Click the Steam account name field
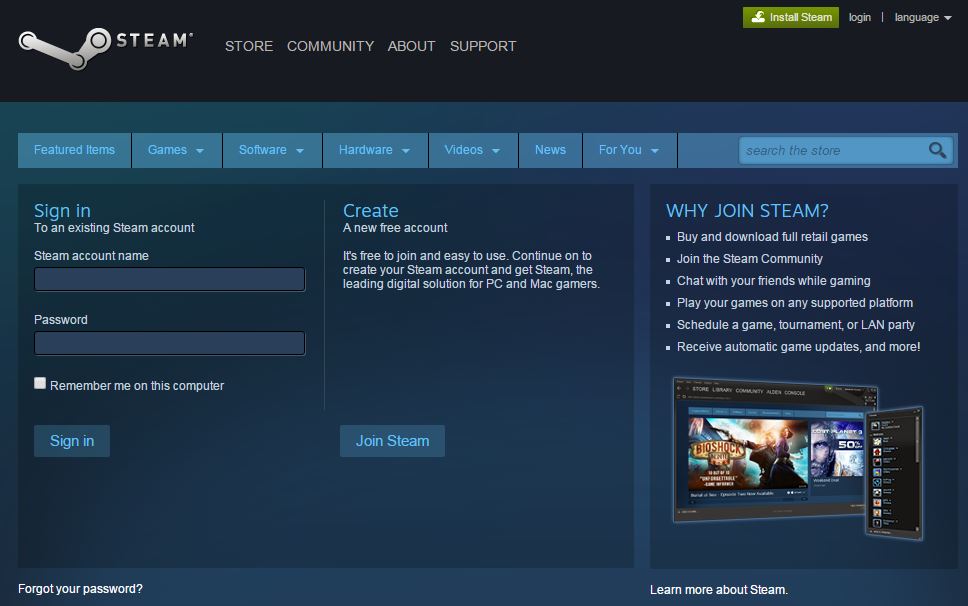 (169, 279)
